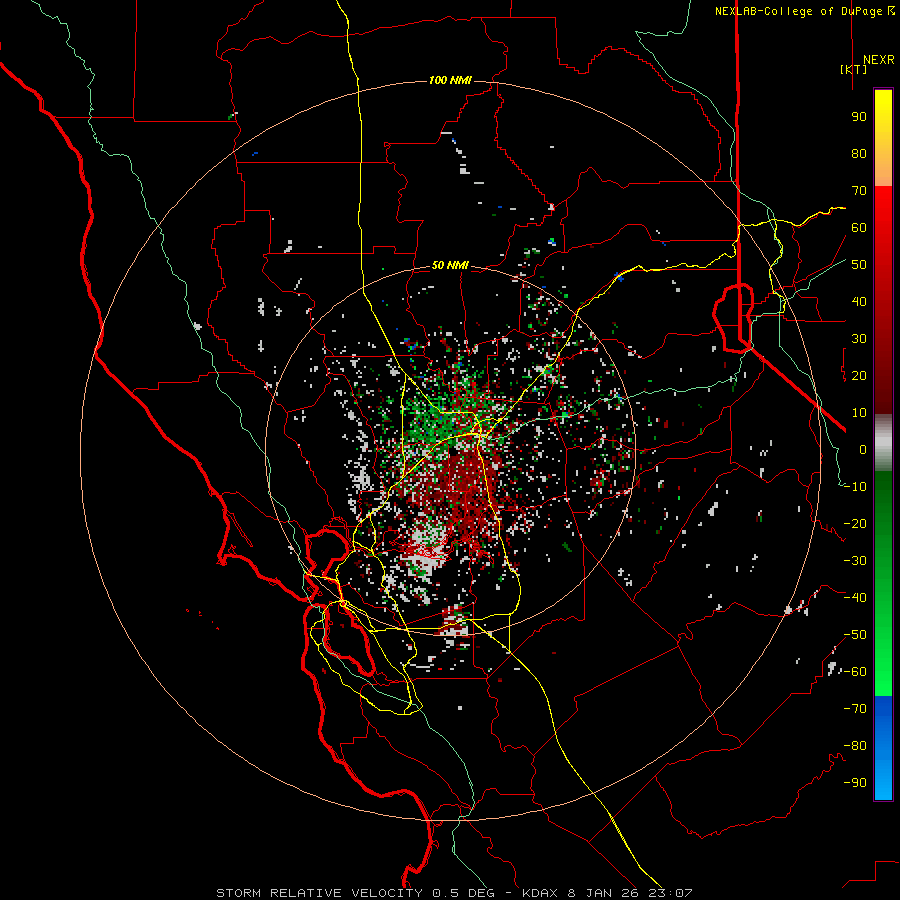Screen dimensions: 900x900
Task: Click the green negative-velocity segment of color bar
Action: [883, 584]
